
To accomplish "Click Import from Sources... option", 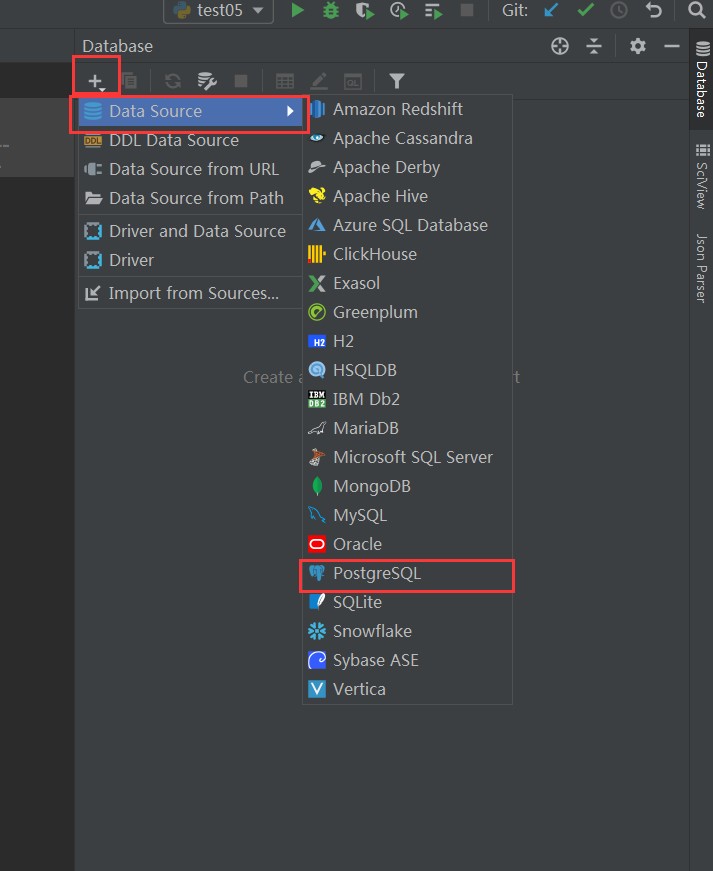I will pos(194,293).
